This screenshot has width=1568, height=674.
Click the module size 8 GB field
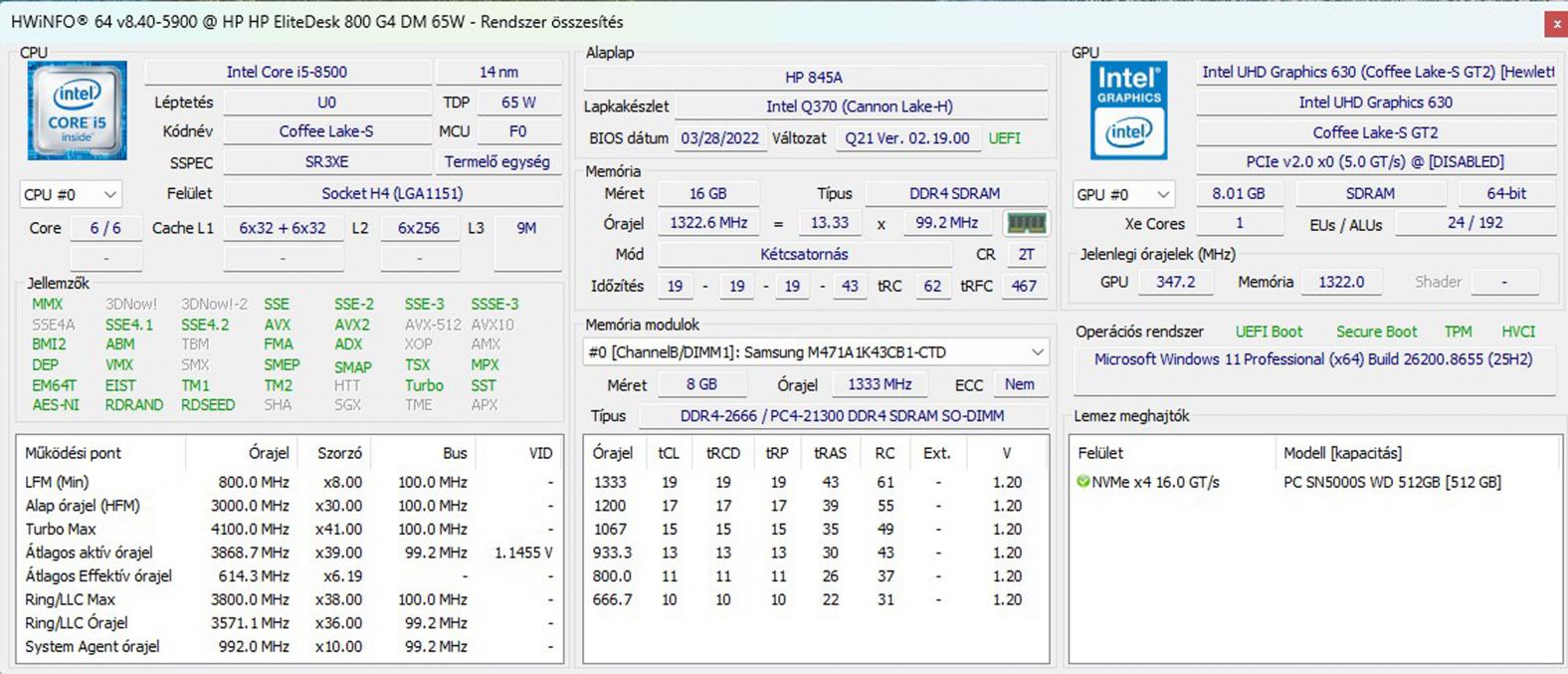pyautogui.click(x=701, y=384)
